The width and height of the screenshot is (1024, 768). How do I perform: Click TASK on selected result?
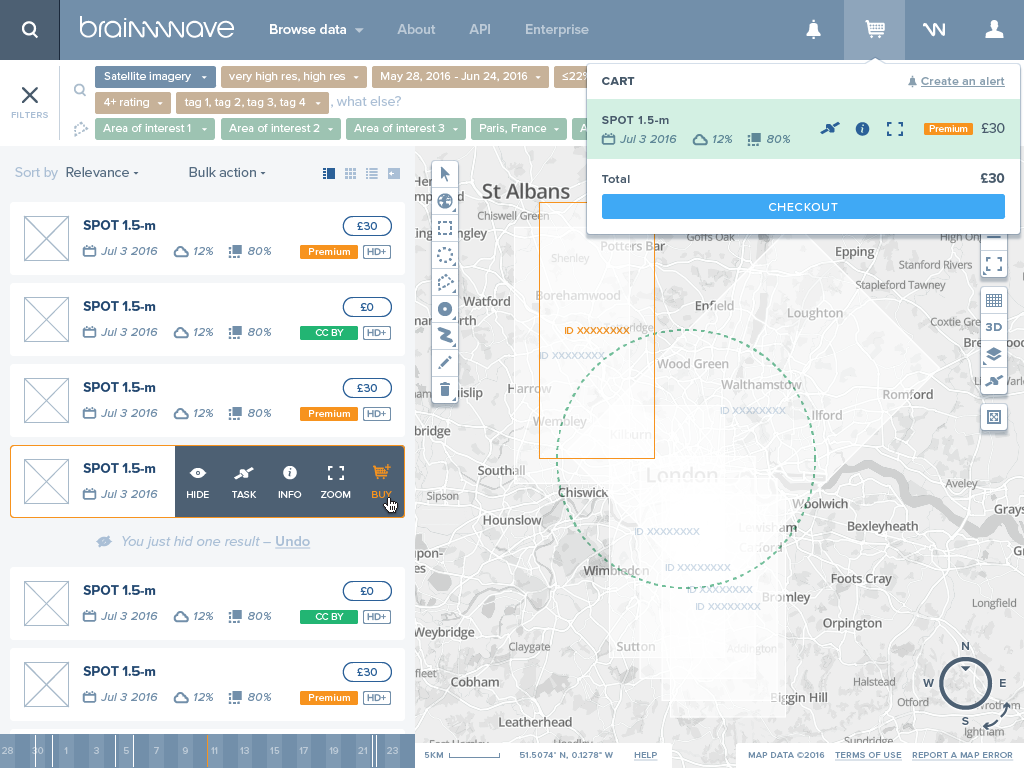click(x=244, y=482)
